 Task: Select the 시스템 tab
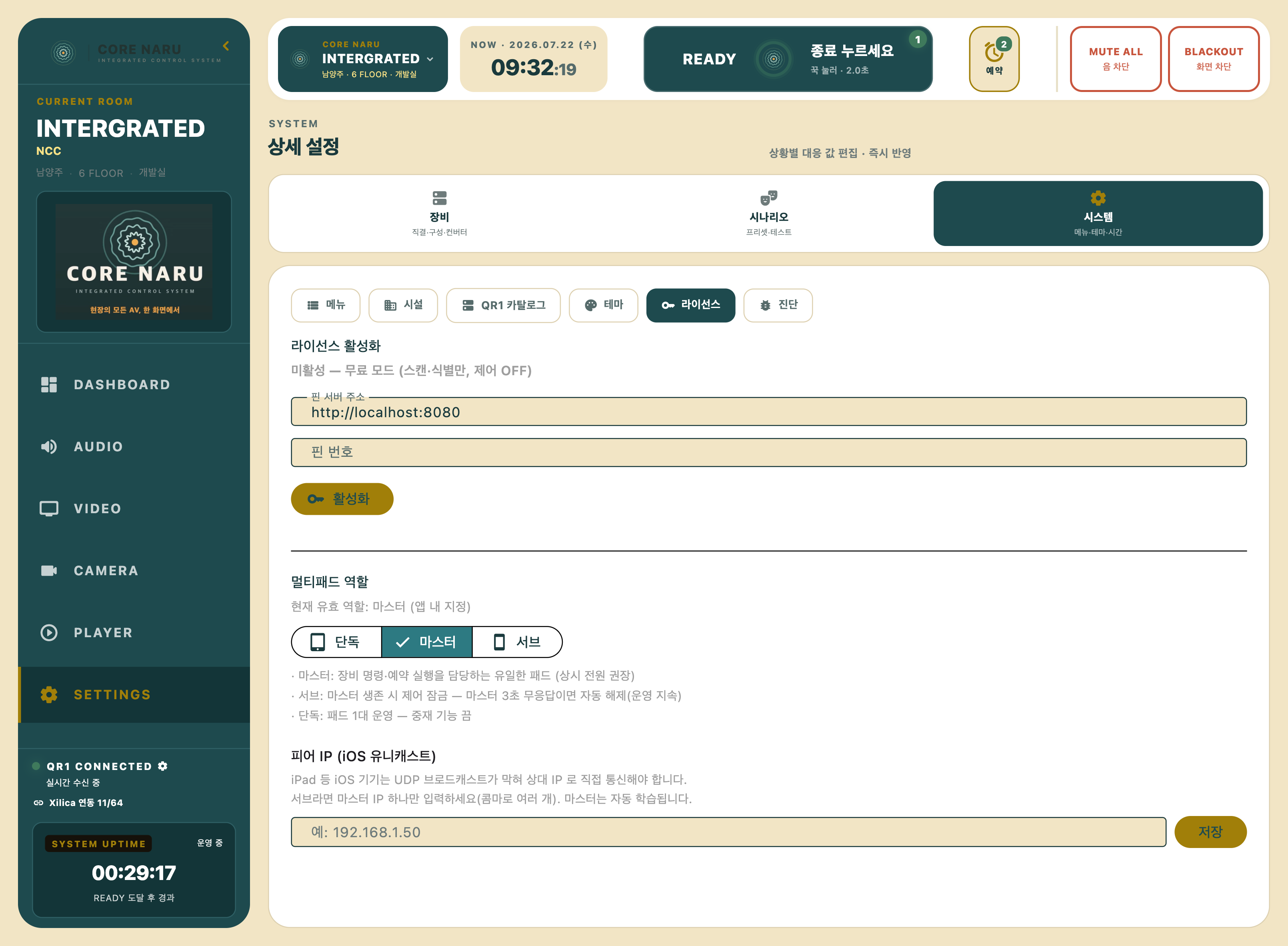pos(1098,214)
